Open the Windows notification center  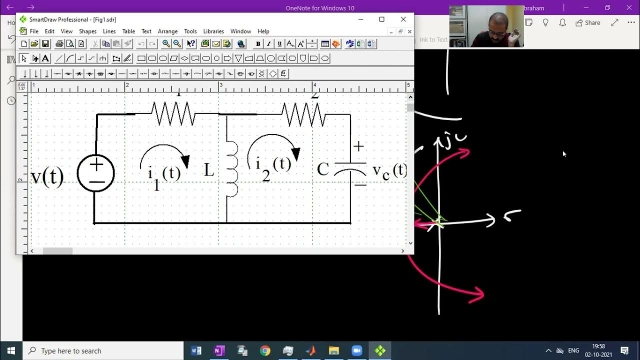pyautogui.click(x=624, y=351)
